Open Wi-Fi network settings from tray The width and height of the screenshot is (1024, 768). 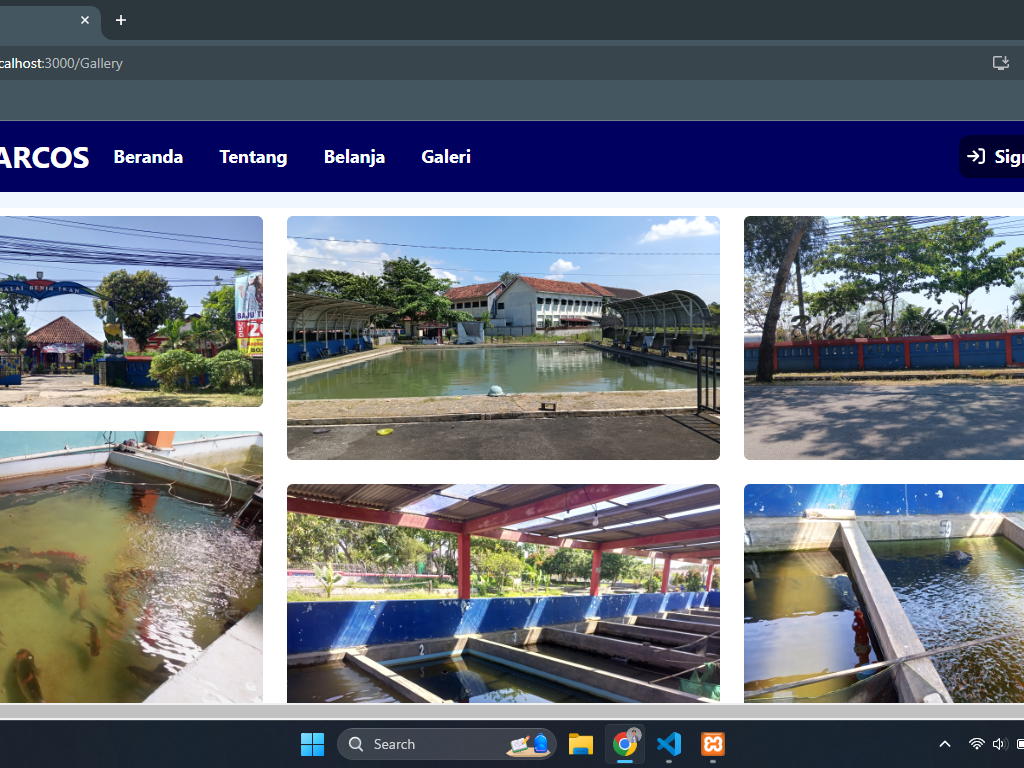click(x=976, y=744)
